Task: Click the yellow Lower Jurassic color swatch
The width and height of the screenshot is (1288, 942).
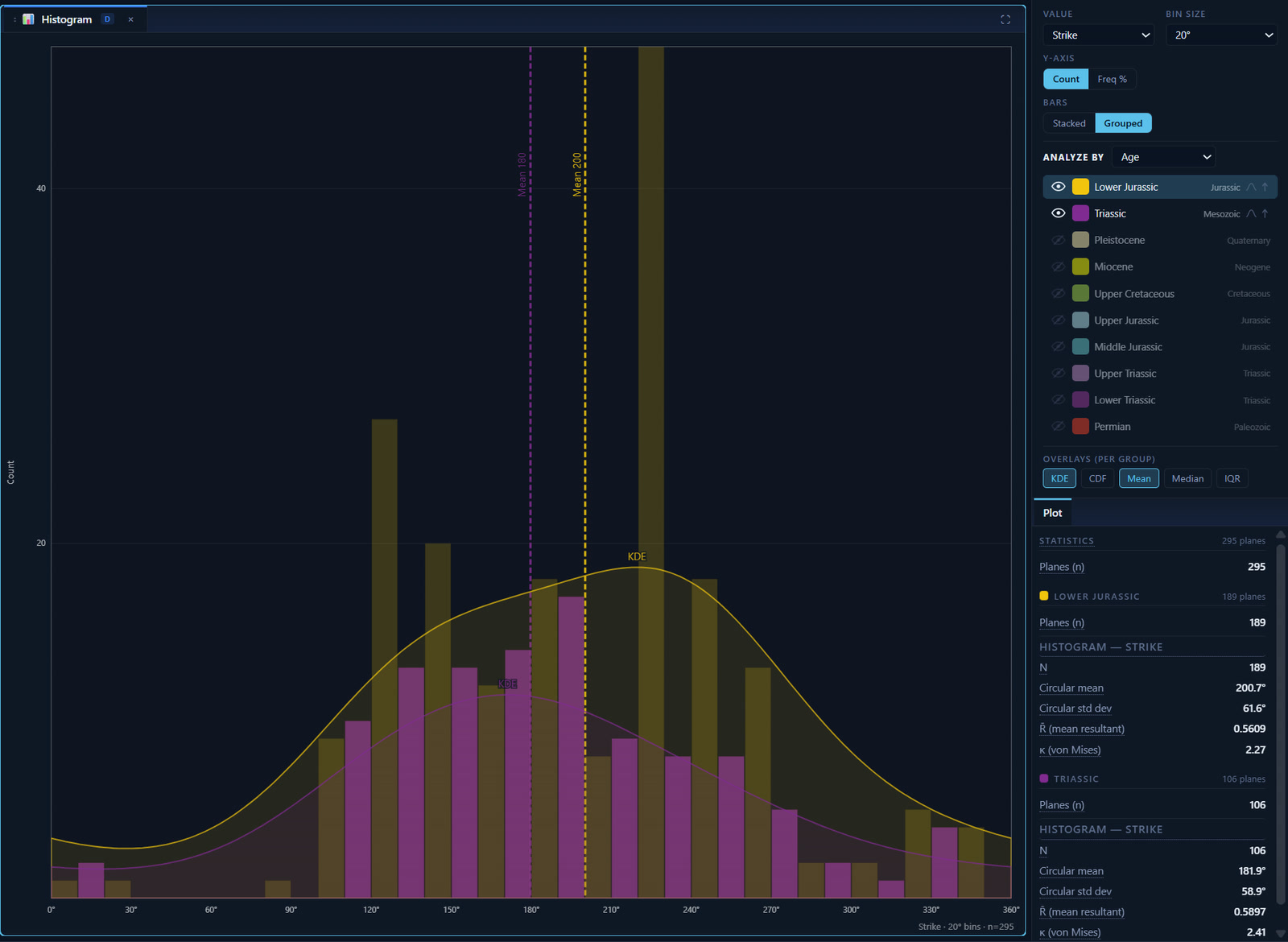Action: tap(1080, 187)
